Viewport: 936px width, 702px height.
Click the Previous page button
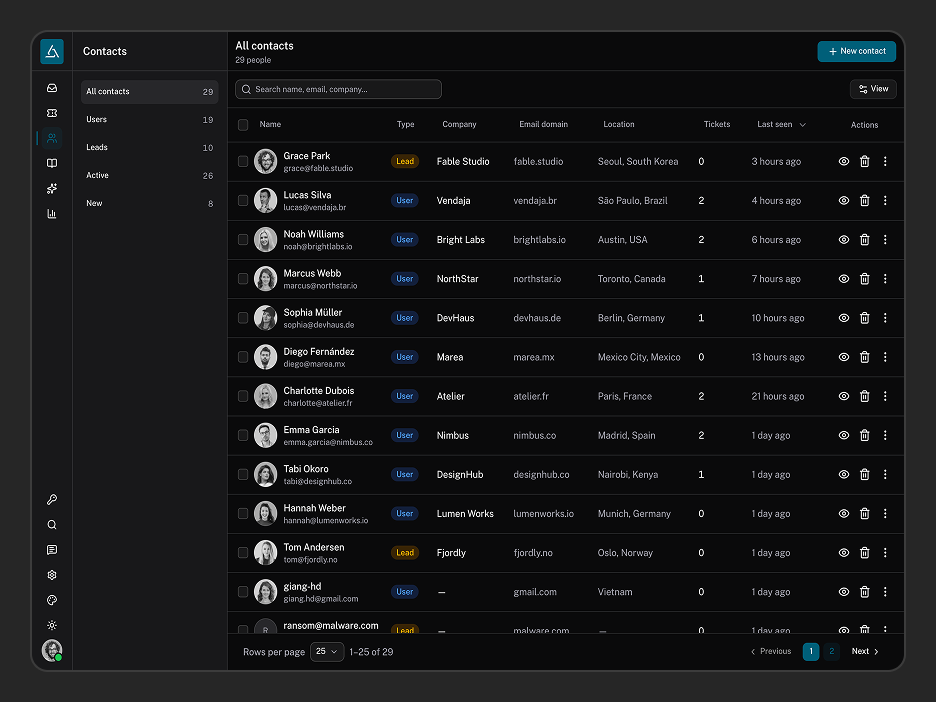point(771,651)
